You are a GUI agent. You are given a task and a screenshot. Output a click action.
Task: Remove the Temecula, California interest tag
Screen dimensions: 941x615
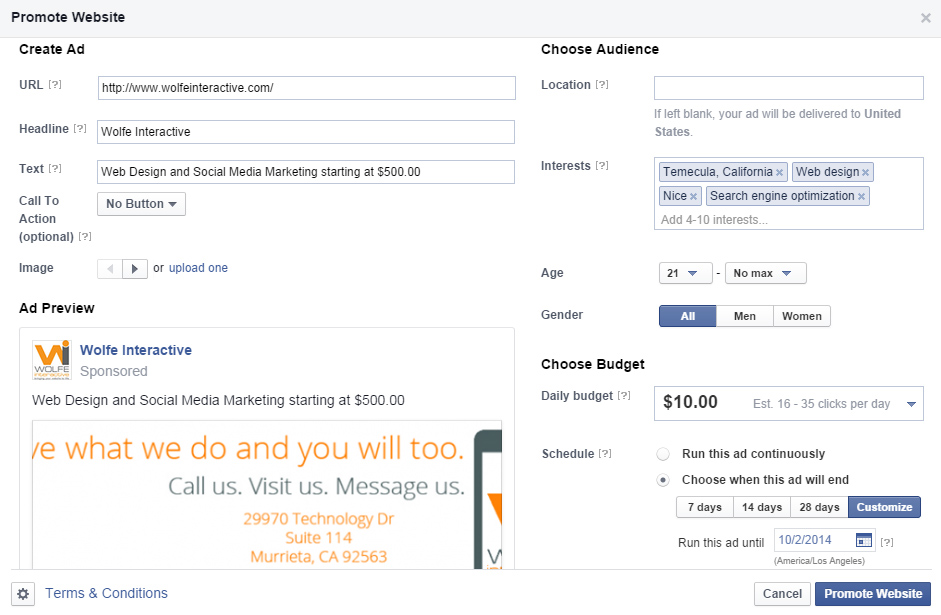tap(779, 173)
